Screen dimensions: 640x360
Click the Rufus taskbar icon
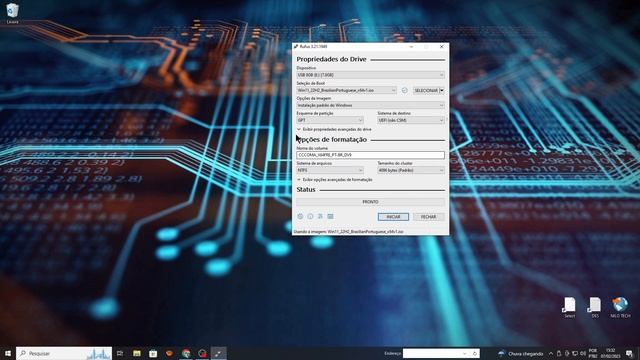tap(219, 353)
